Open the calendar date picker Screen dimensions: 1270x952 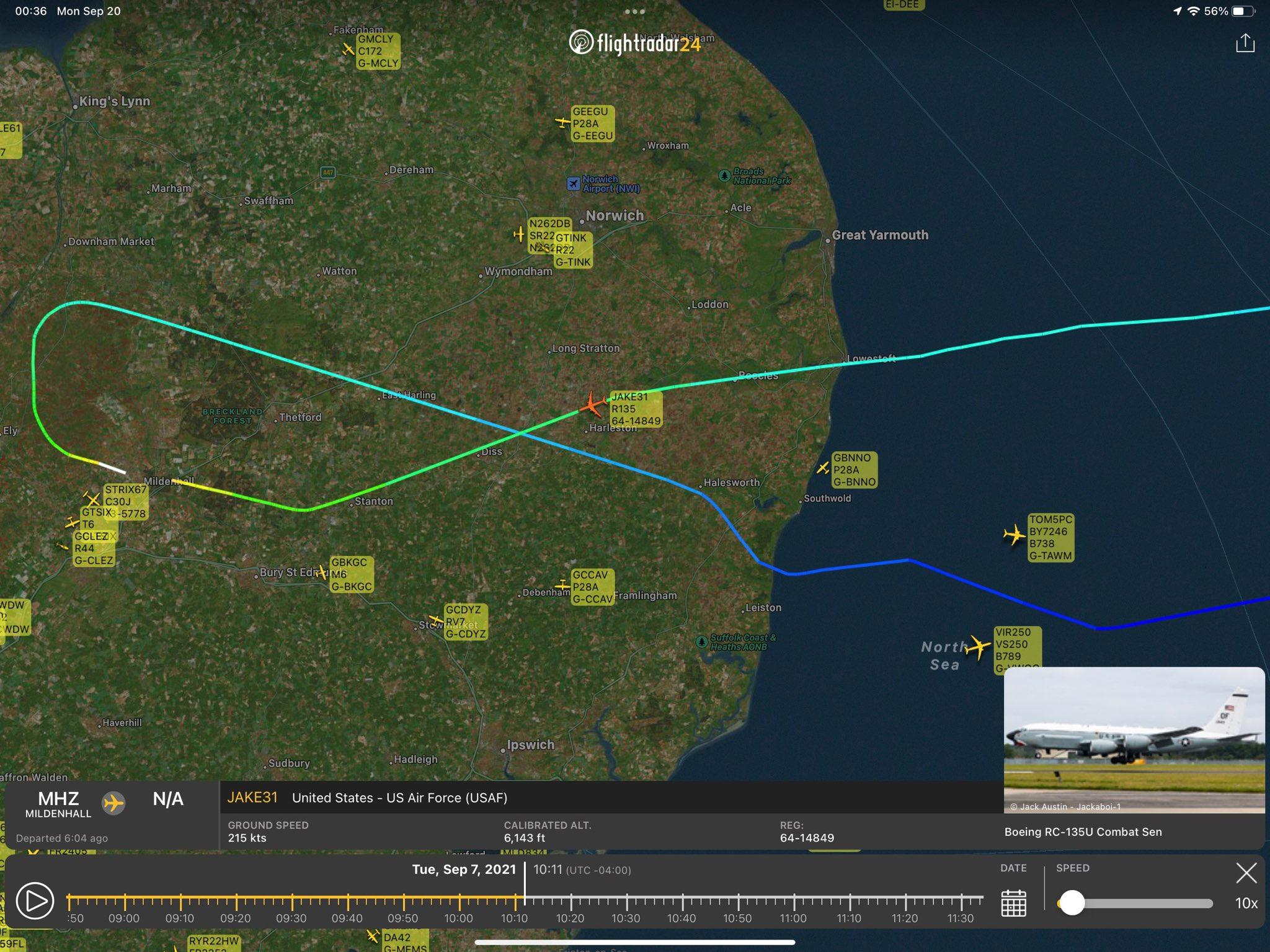[x=1013, y=904]
